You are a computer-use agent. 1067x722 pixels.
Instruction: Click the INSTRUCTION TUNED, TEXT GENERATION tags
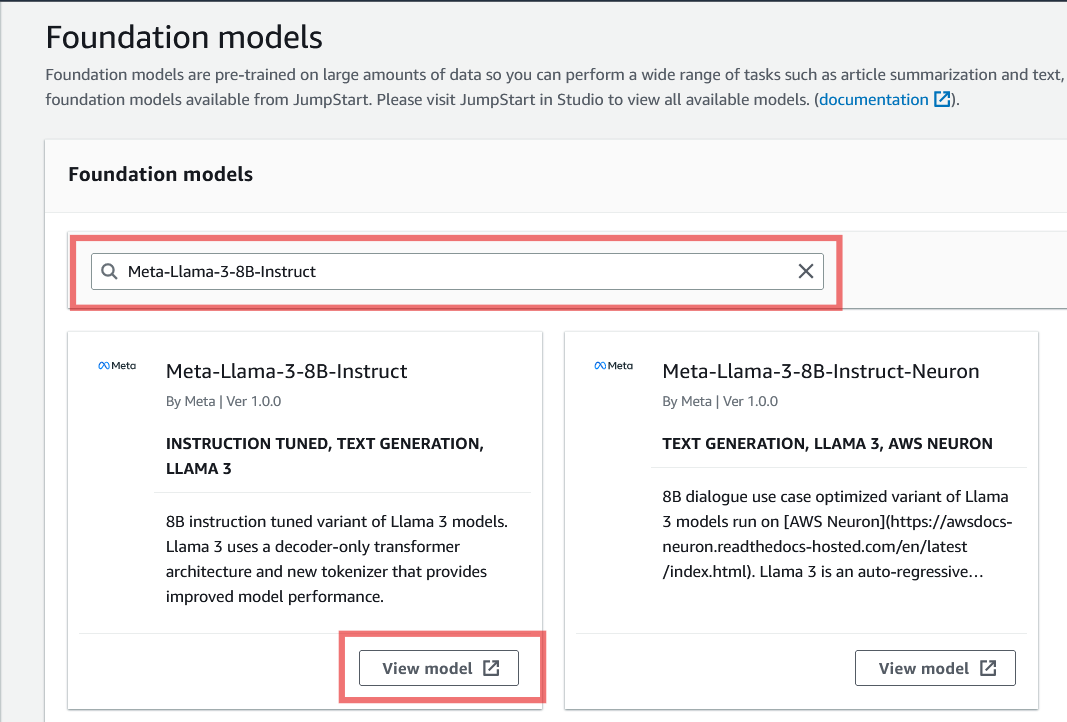(325, 455)
